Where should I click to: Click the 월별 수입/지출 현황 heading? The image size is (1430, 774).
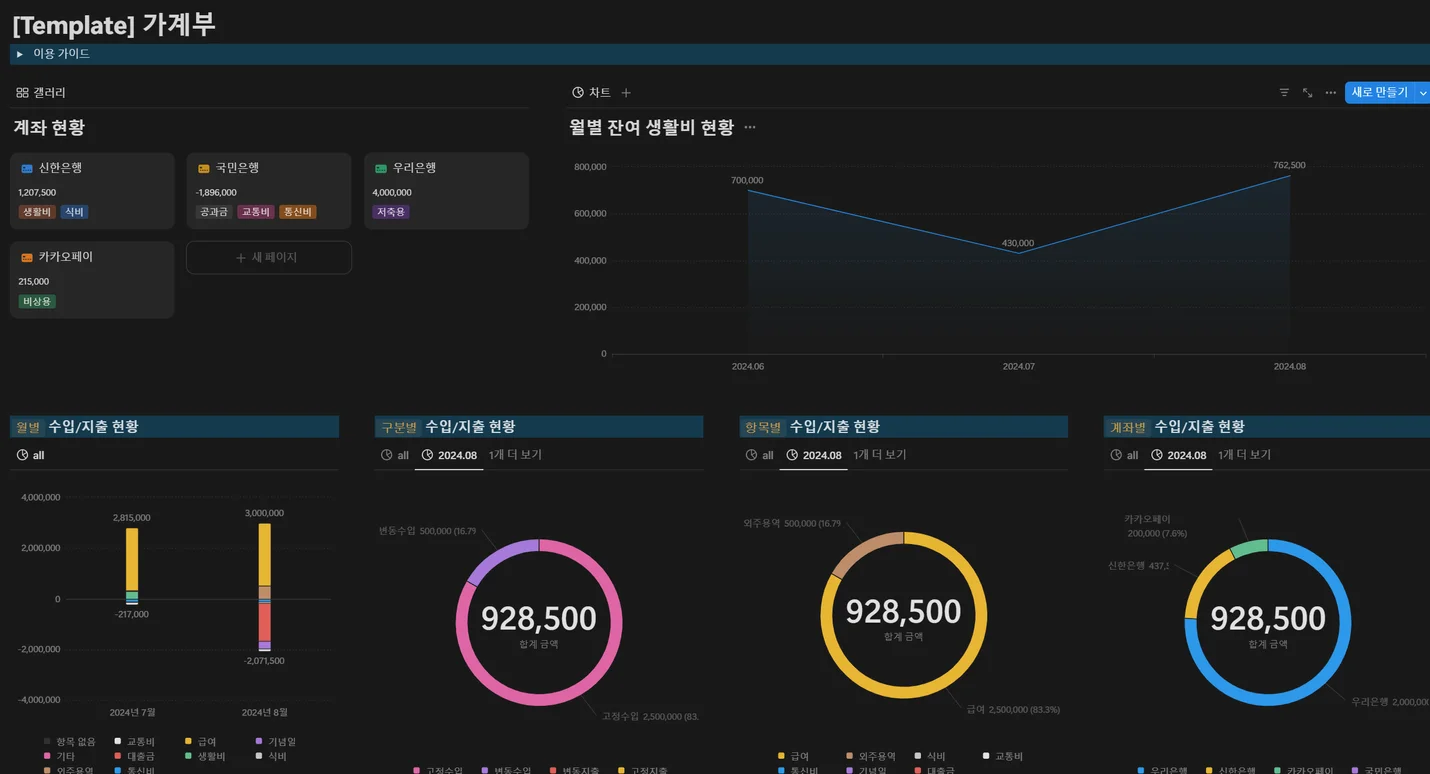(x=77, y=427)
